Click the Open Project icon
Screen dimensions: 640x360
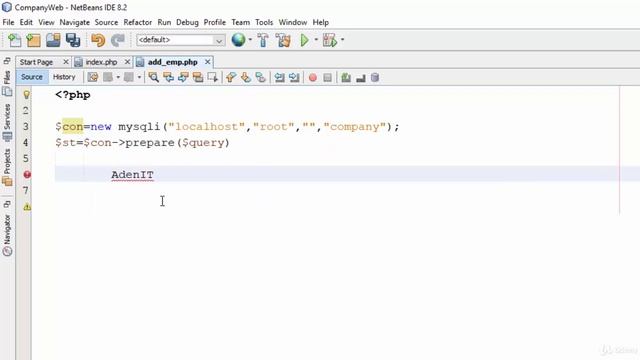click(53, 40)
